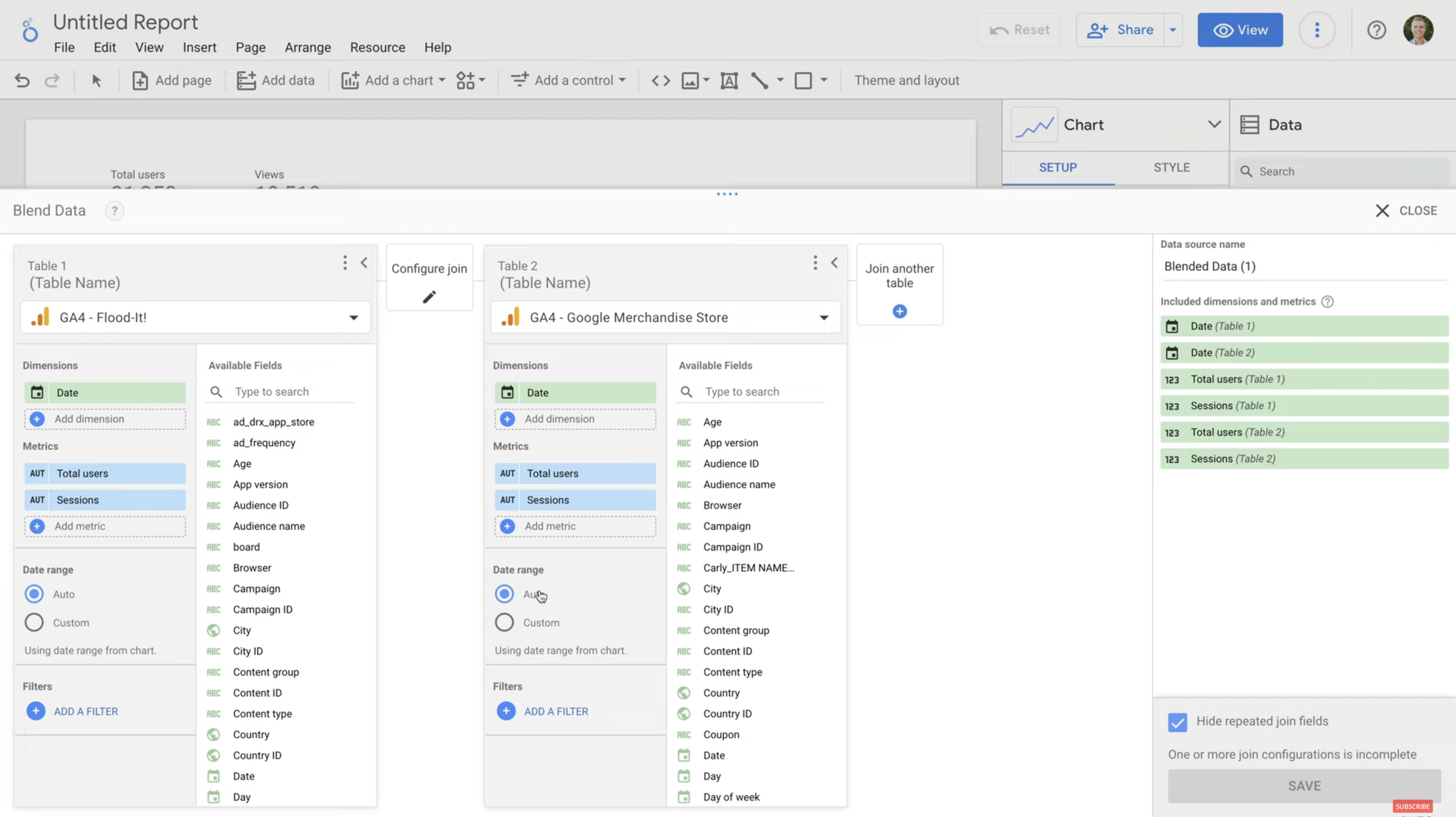This screenshot has width=1456, height=817.
Task: Expand the Chart type dropdown chevron
Action: click(x=1214, y=124)
